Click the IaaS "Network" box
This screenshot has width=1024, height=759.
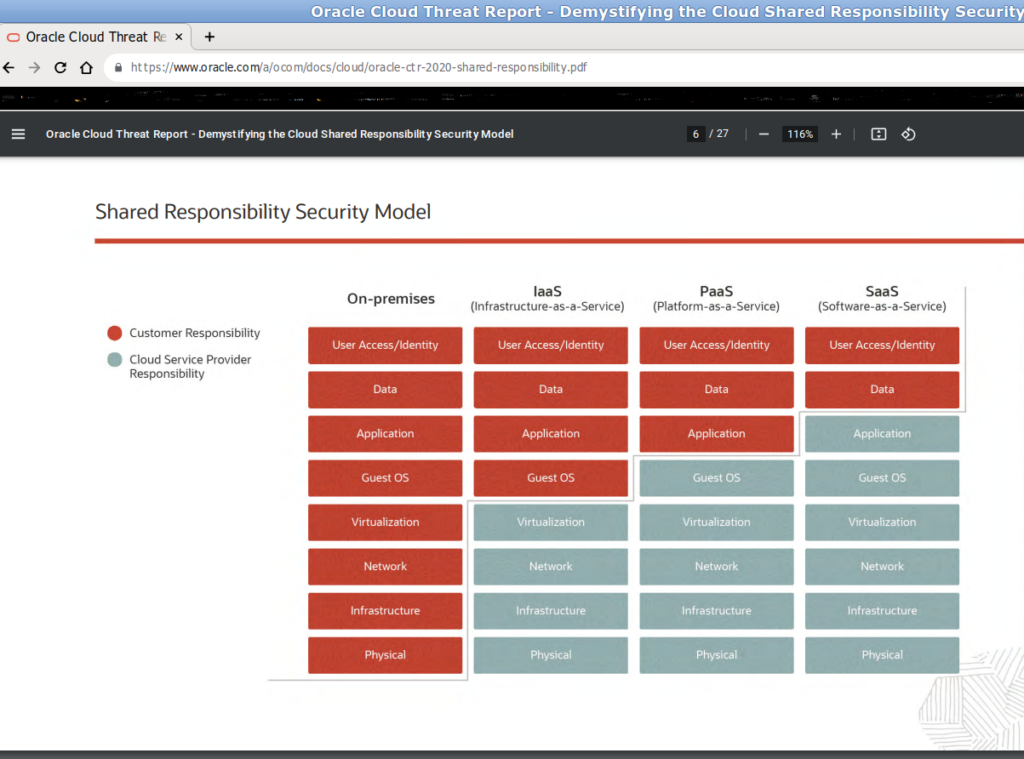[551, 567]
